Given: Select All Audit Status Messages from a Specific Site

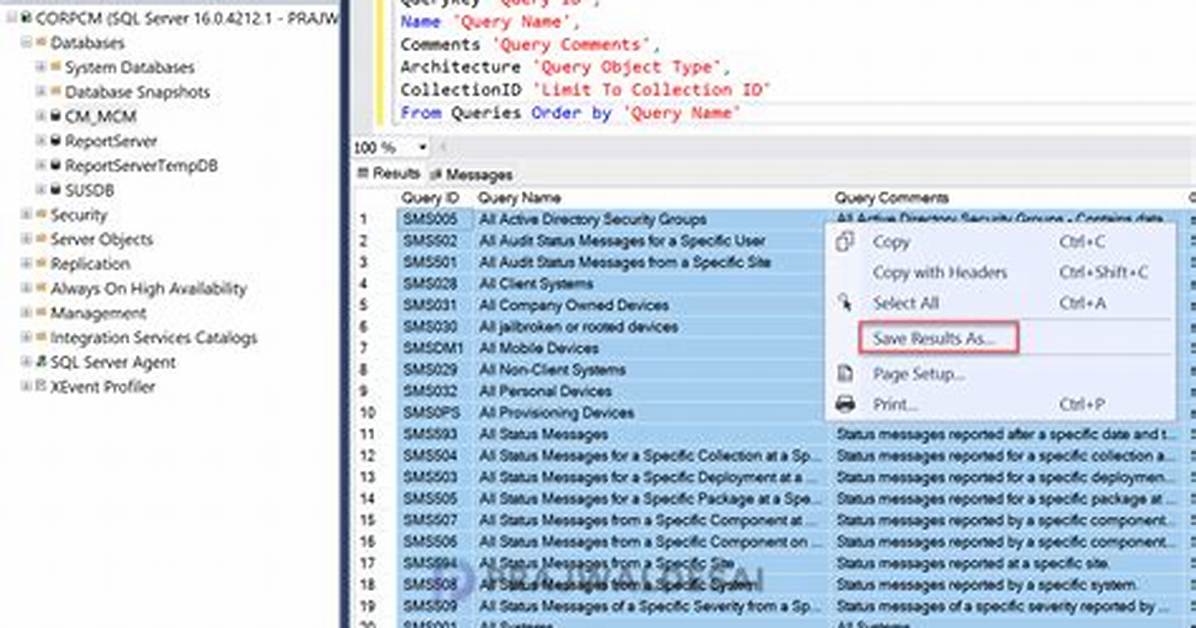Looking at the screenshot, I should pos(651,262).
